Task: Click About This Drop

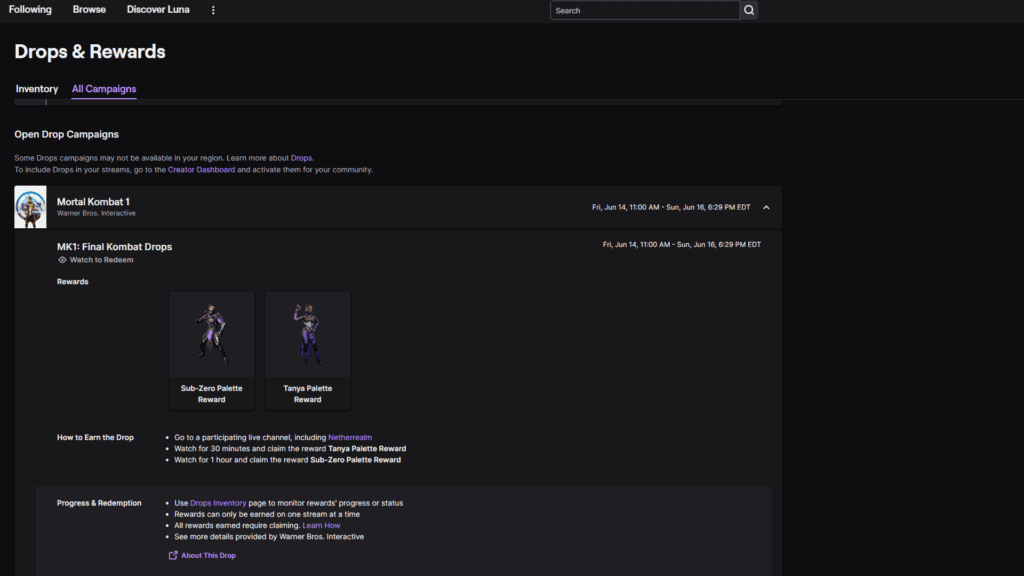Action: (x=208, y=555)
